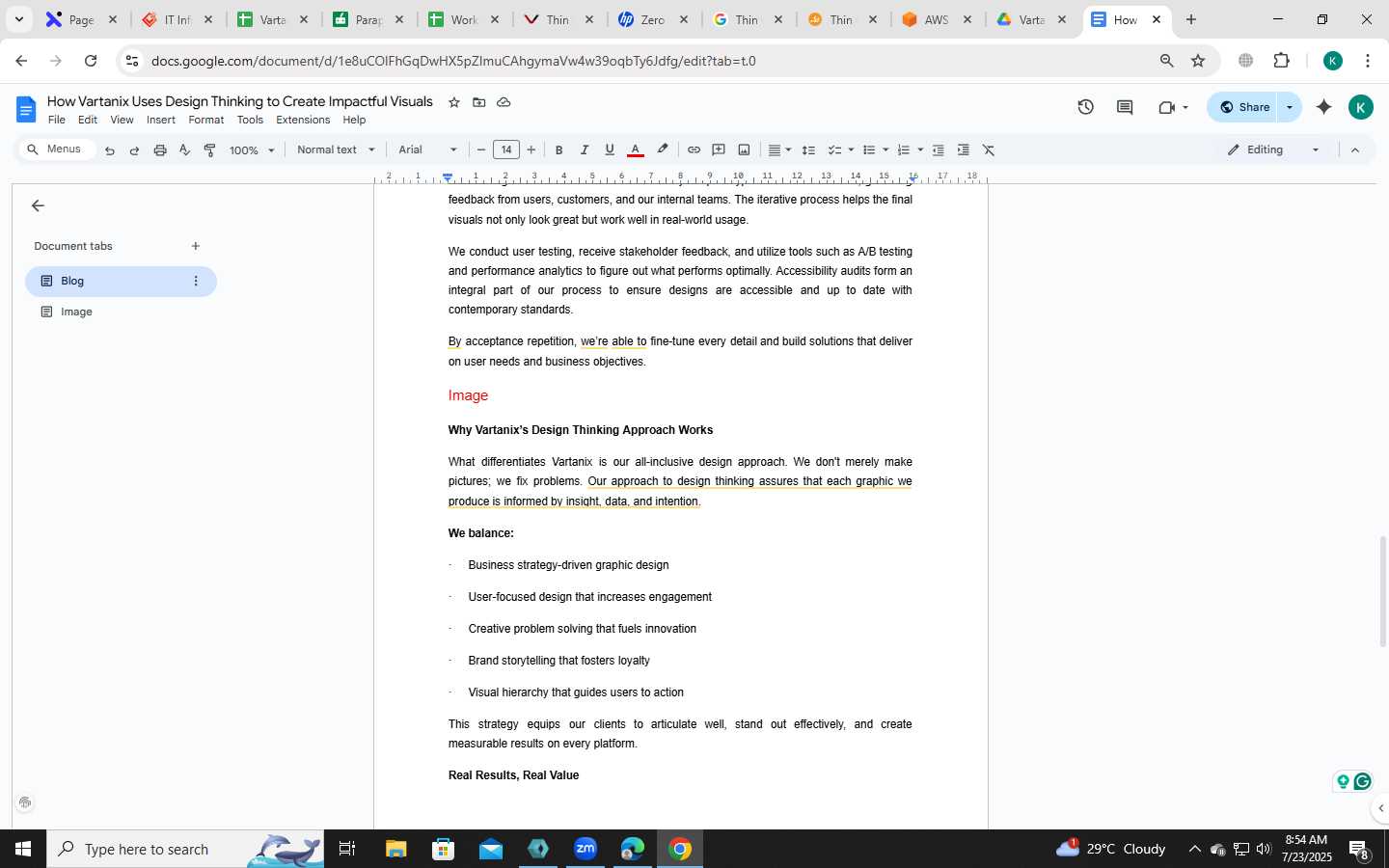Reload the page in Chrome
The height and width of the screenshot is (868, 1389).
point(91,61)
